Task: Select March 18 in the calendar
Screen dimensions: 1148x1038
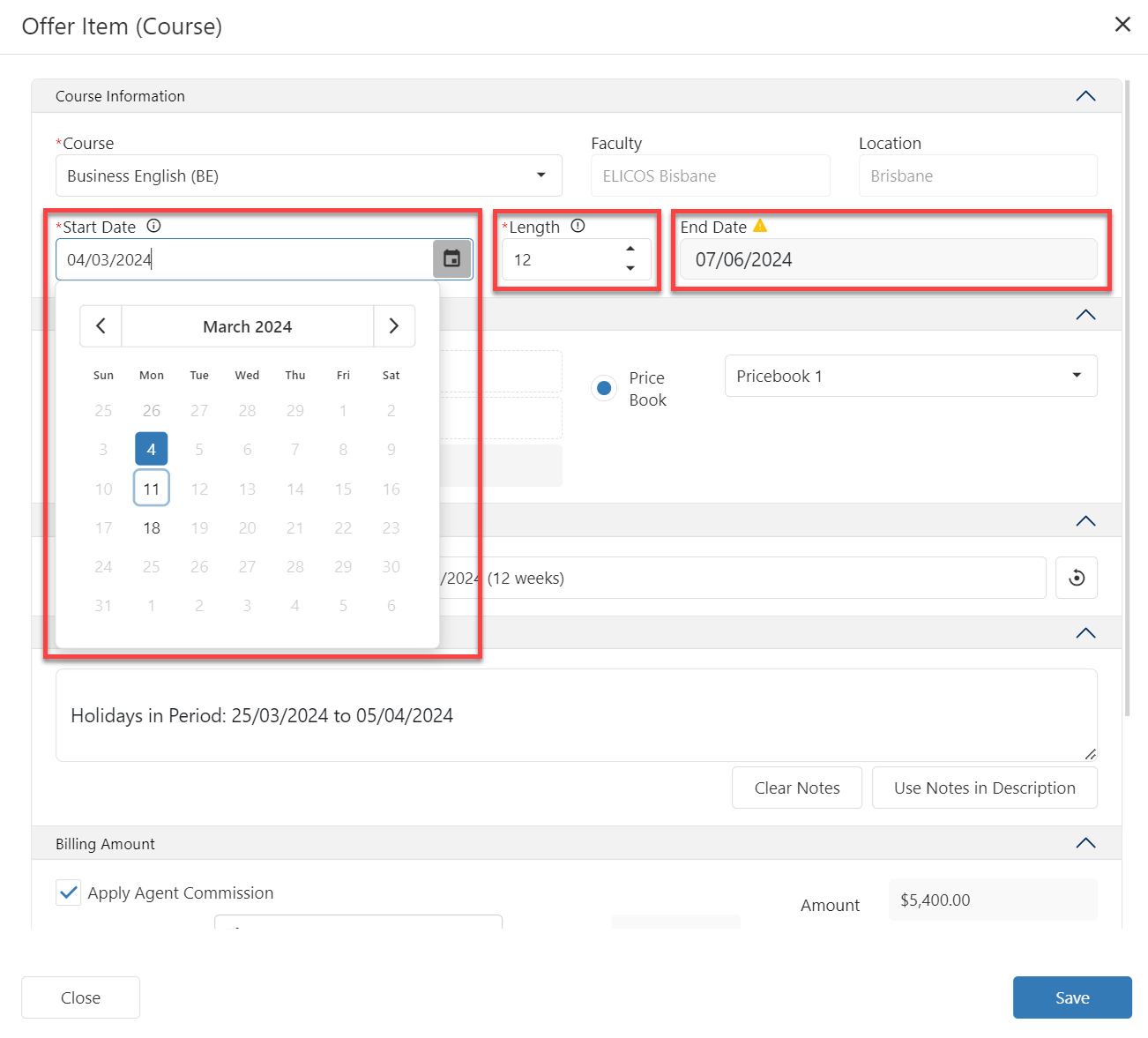Action: [x=152, y=527]
